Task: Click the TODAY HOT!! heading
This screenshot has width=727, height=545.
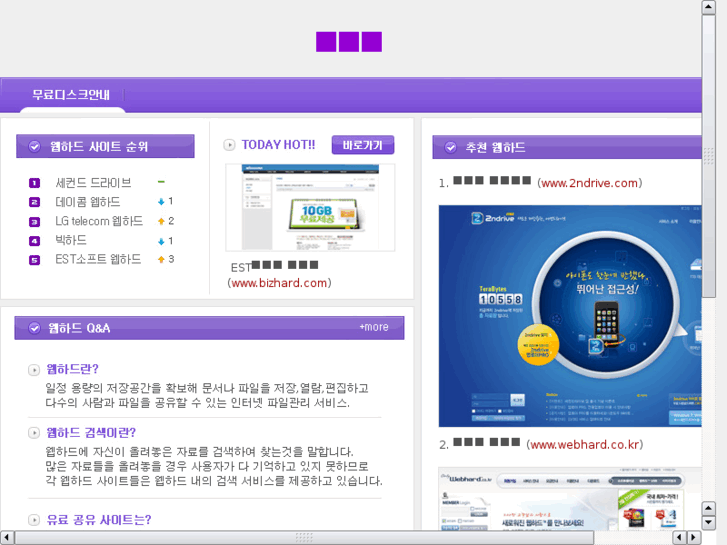Action: [x=278, y=145]
